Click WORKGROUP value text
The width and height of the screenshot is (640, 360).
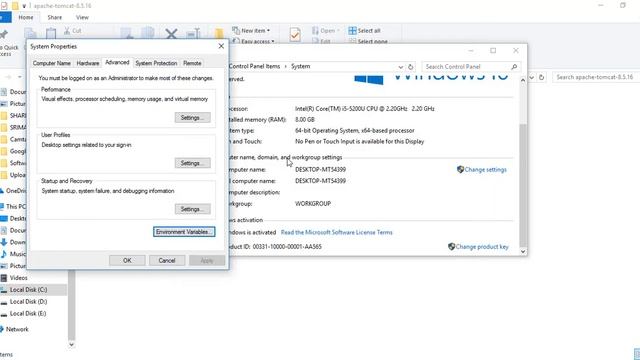coord(313,203)
